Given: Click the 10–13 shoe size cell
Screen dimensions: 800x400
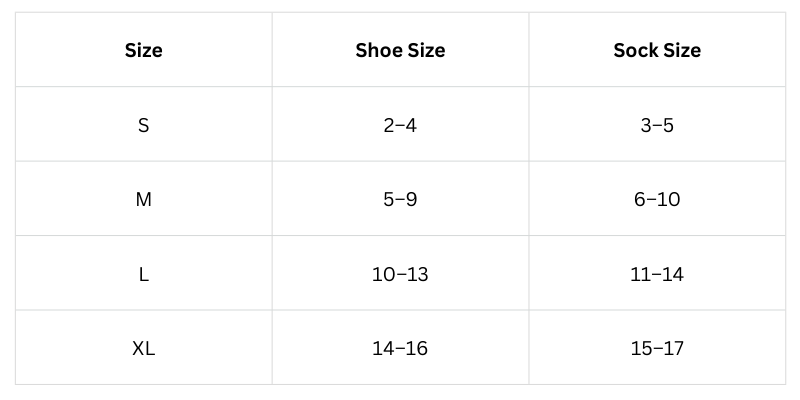Looking at the screenshot, I should coord(400,274).
